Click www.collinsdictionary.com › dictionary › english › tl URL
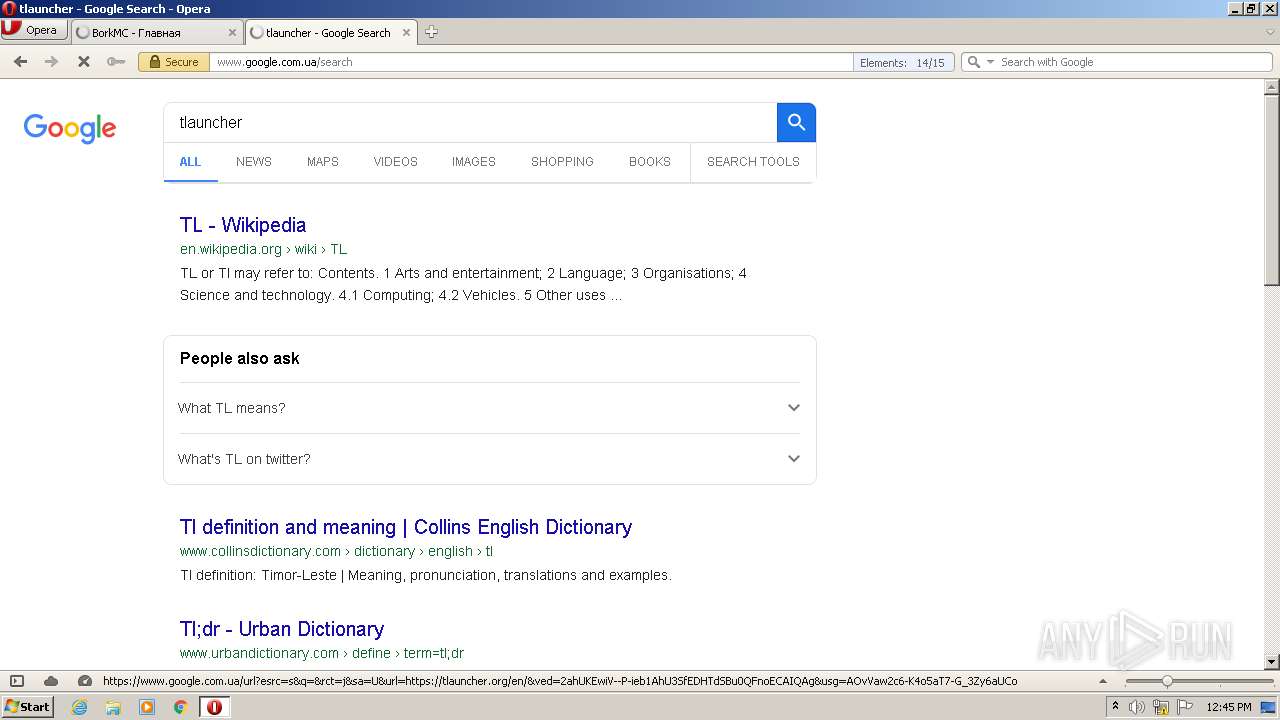This screenshot has width=1280, height=720. pos(336,551)
